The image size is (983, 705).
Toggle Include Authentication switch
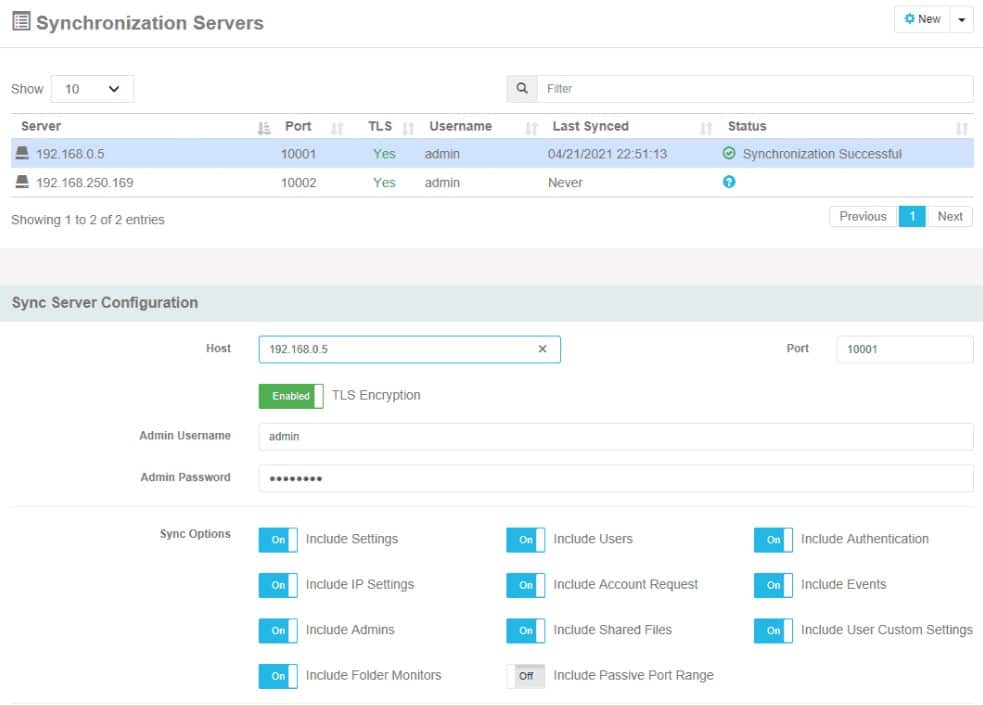(773, 540)
